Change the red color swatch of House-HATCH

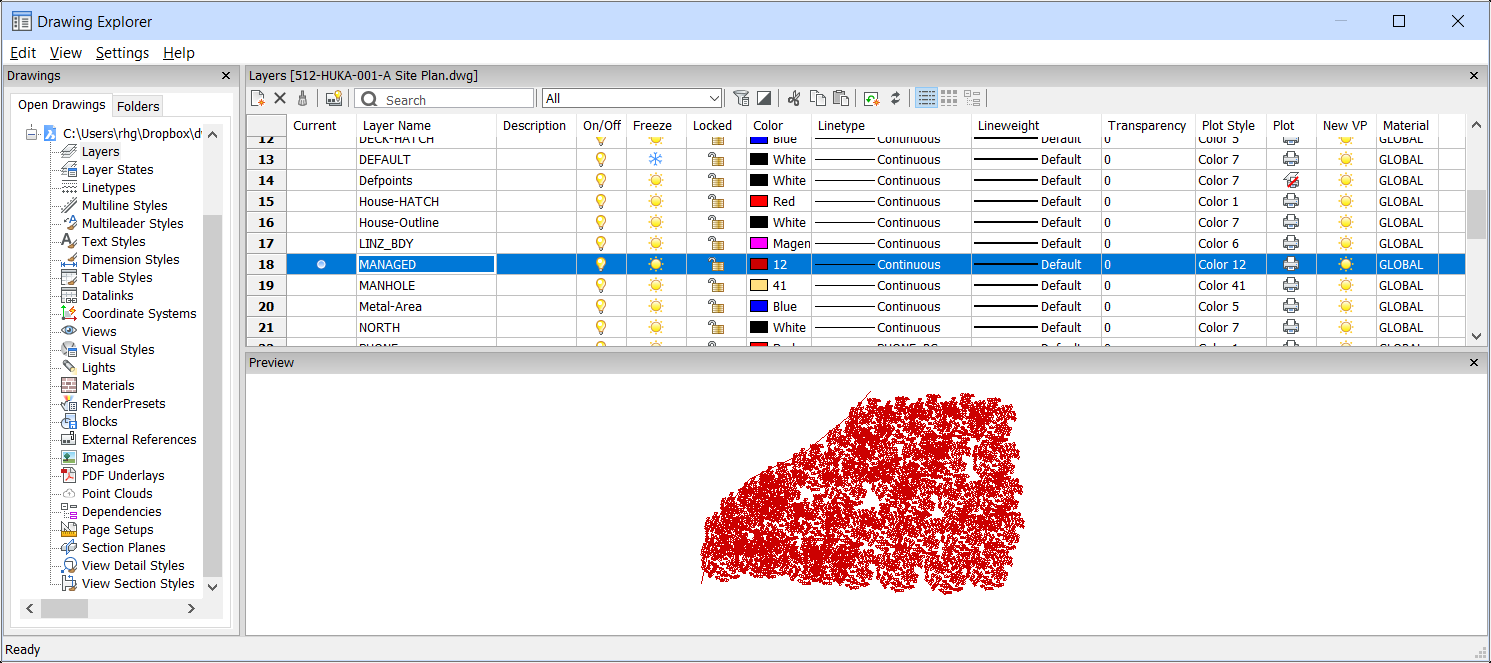click(759, 202)
